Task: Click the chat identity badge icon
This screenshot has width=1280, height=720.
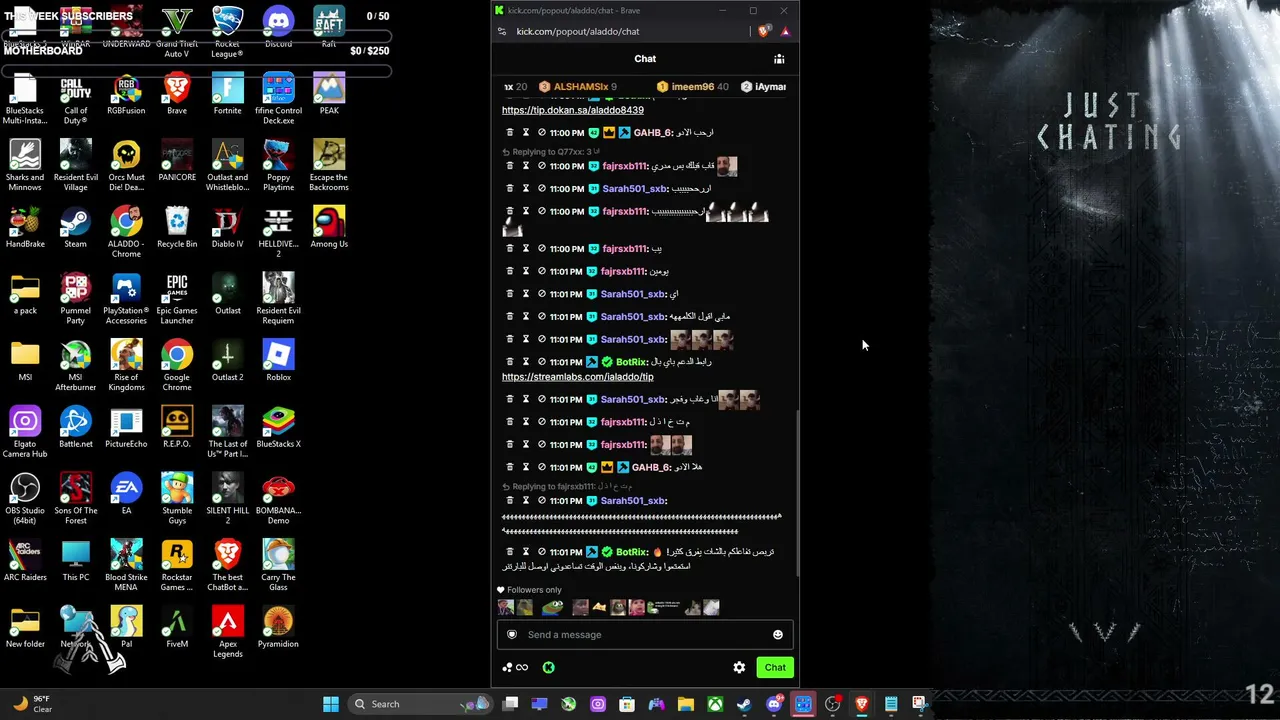Action: click(x=512, y=634)
